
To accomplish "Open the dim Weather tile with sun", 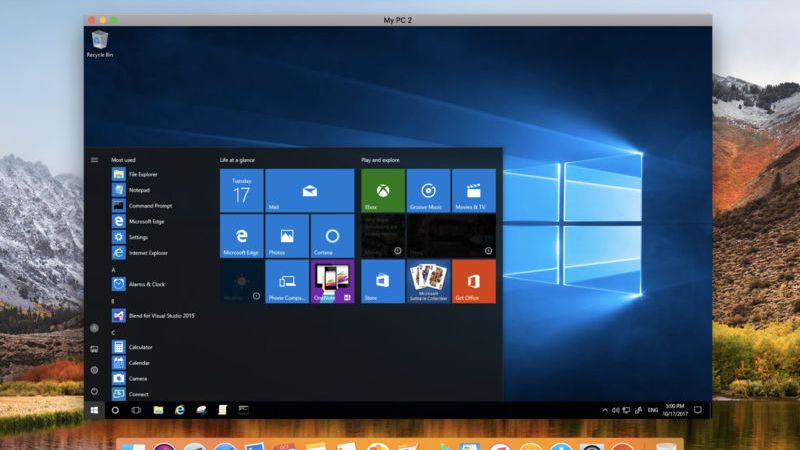I will tap(242, 281).
